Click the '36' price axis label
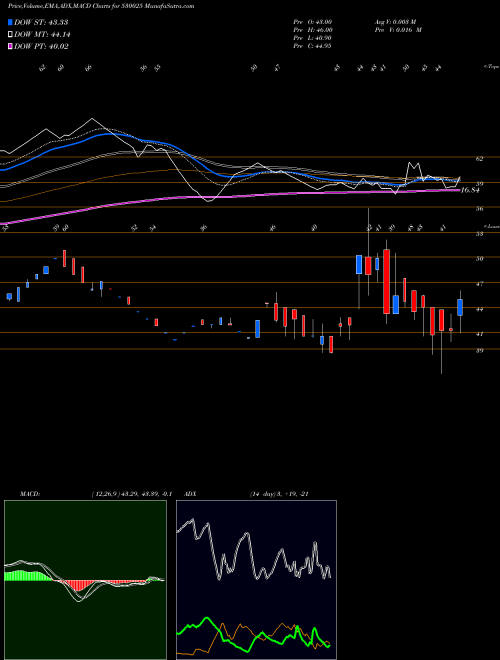 [x=479, y=208]
